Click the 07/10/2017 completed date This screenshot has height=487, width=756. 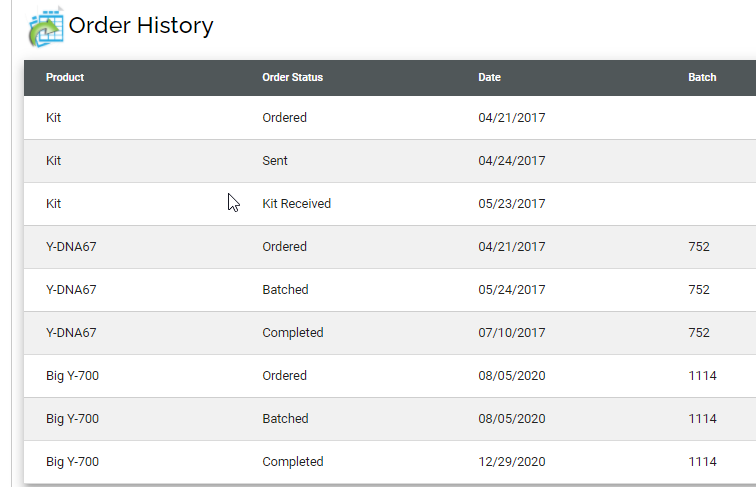coord(512,333)
